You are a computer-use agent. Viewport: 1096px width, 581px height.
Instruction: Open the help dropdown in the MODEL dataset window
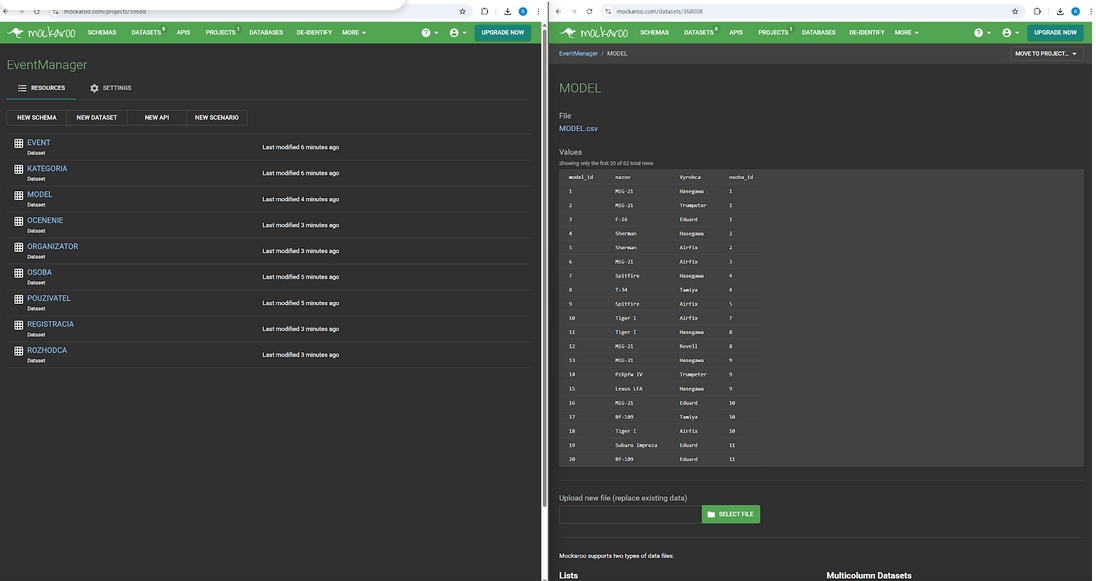(983, 33)
